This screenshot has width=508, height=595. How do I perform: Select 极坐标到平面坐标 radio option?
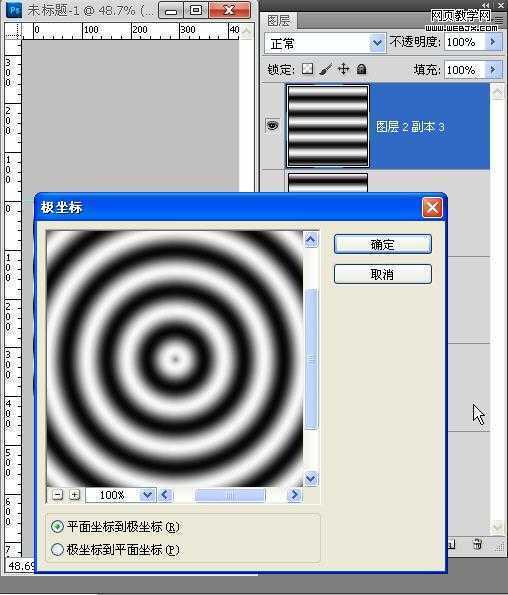point(57,549)
